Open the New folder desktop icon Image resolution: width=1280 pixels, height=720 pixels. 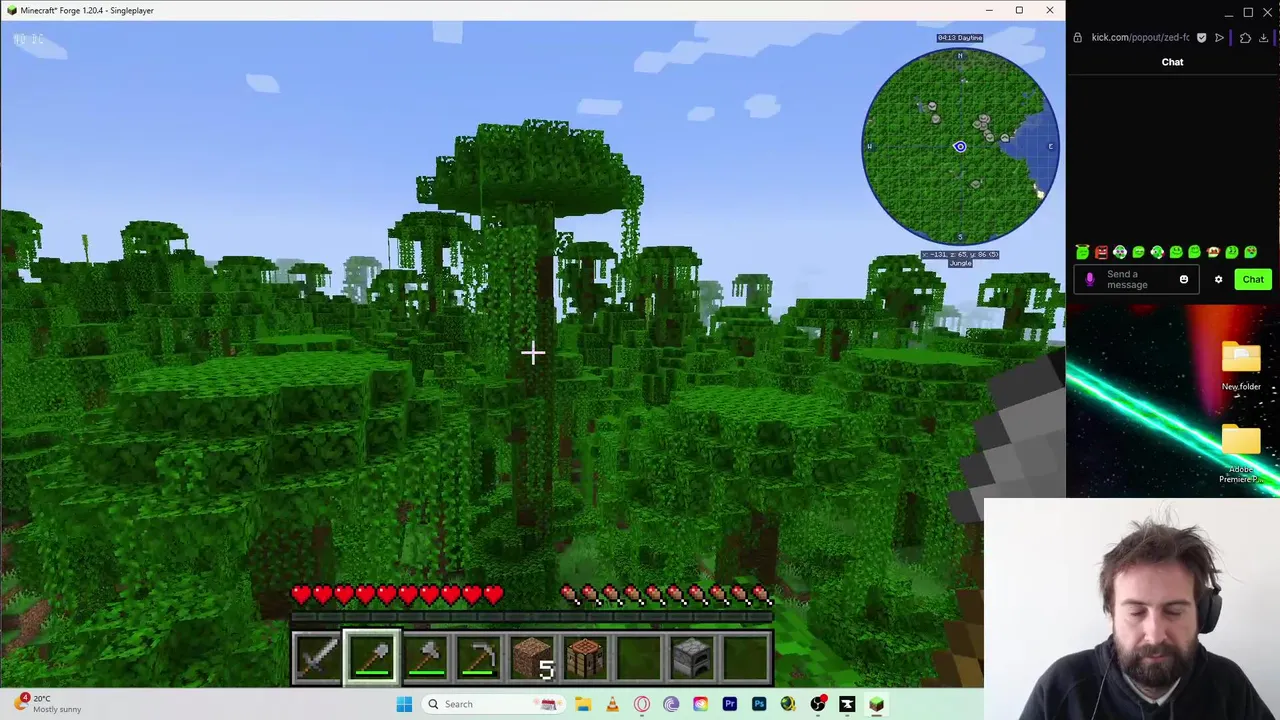(x=1241, y=366)
